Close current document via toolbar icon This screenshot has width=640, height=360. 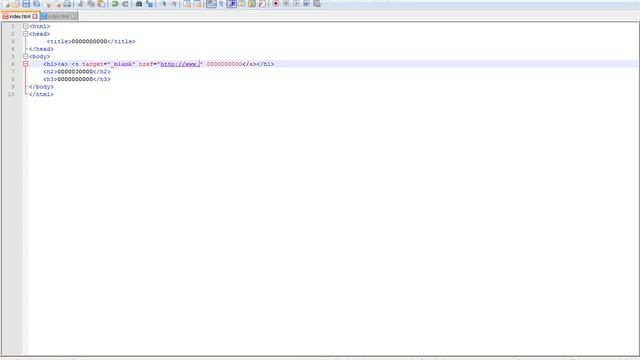(48, 4)
